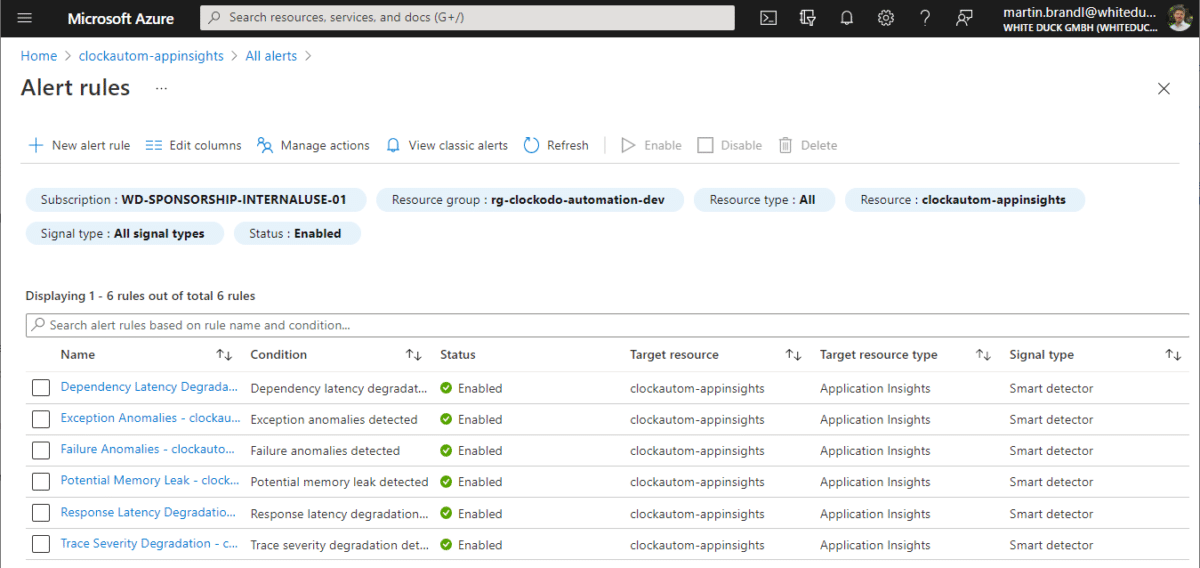Refresh the alert rules list
The height and width of the screenshot is (568, 1200).
[x=556, y=145]
